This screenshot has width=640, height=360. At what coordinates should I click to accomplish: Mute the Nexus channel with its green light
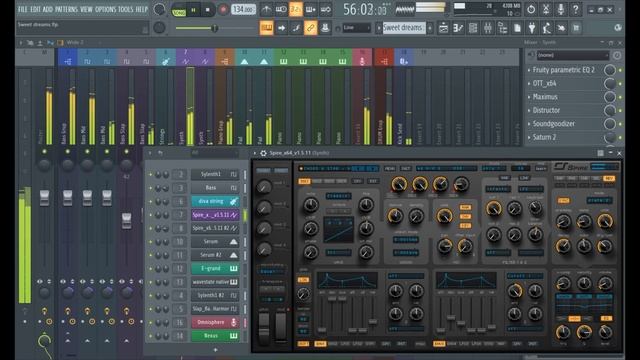151,336
